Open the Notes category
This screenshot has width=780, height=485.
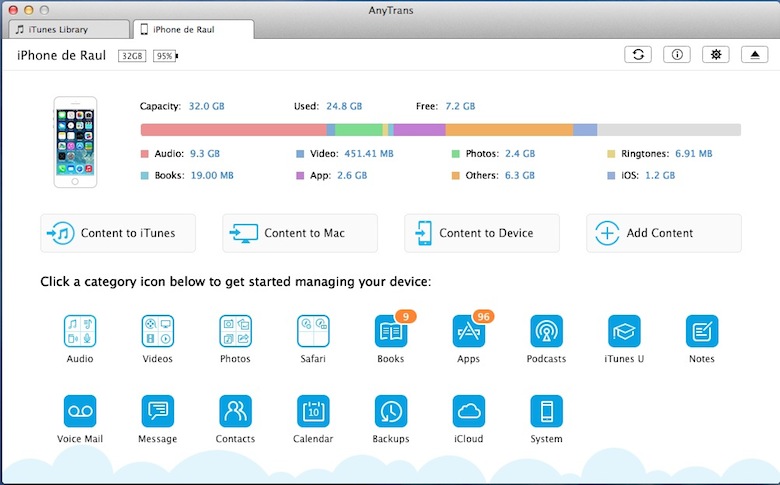[x=701, y=331]
